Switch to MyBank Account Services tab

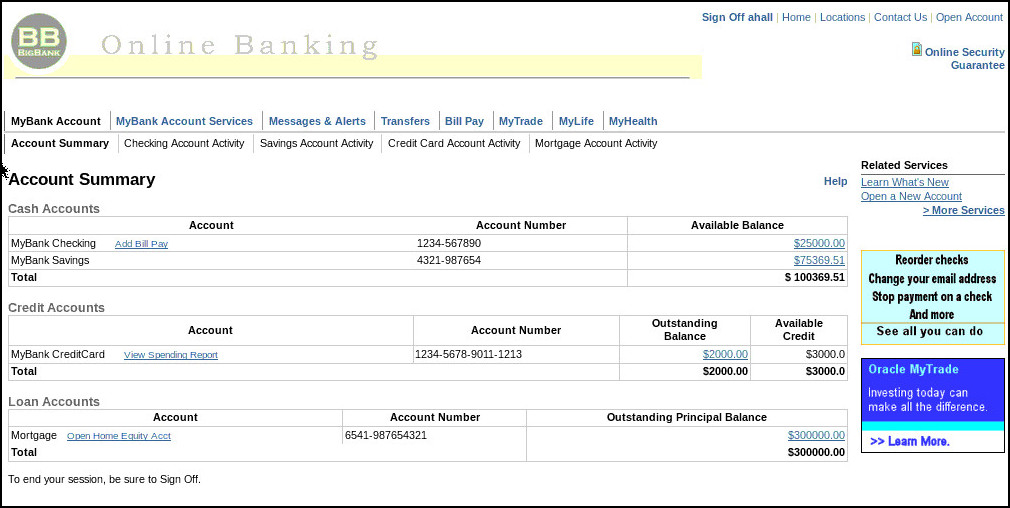[x=184, y=121]
